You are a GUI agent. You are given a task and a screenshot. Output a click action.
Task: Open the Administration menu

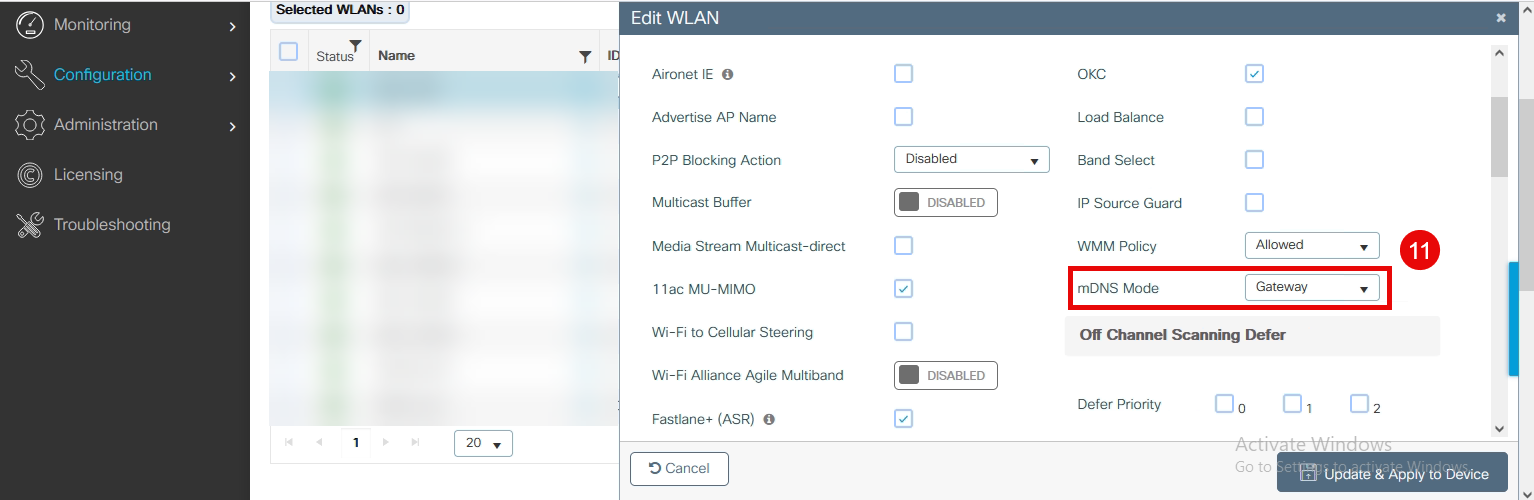(x=106, y=125)
